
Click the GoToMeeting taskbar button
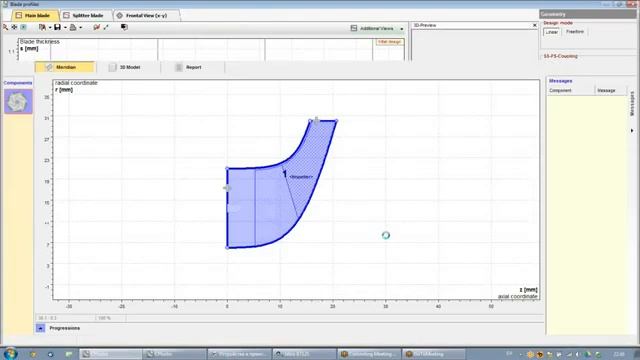[x=434, y=354]
